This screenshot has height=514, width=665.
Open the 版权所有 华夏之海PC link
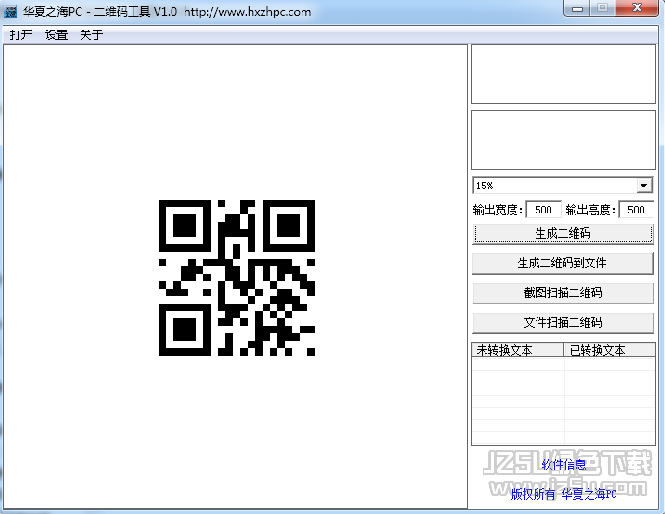pyautogui.click(x=563, y=494)
